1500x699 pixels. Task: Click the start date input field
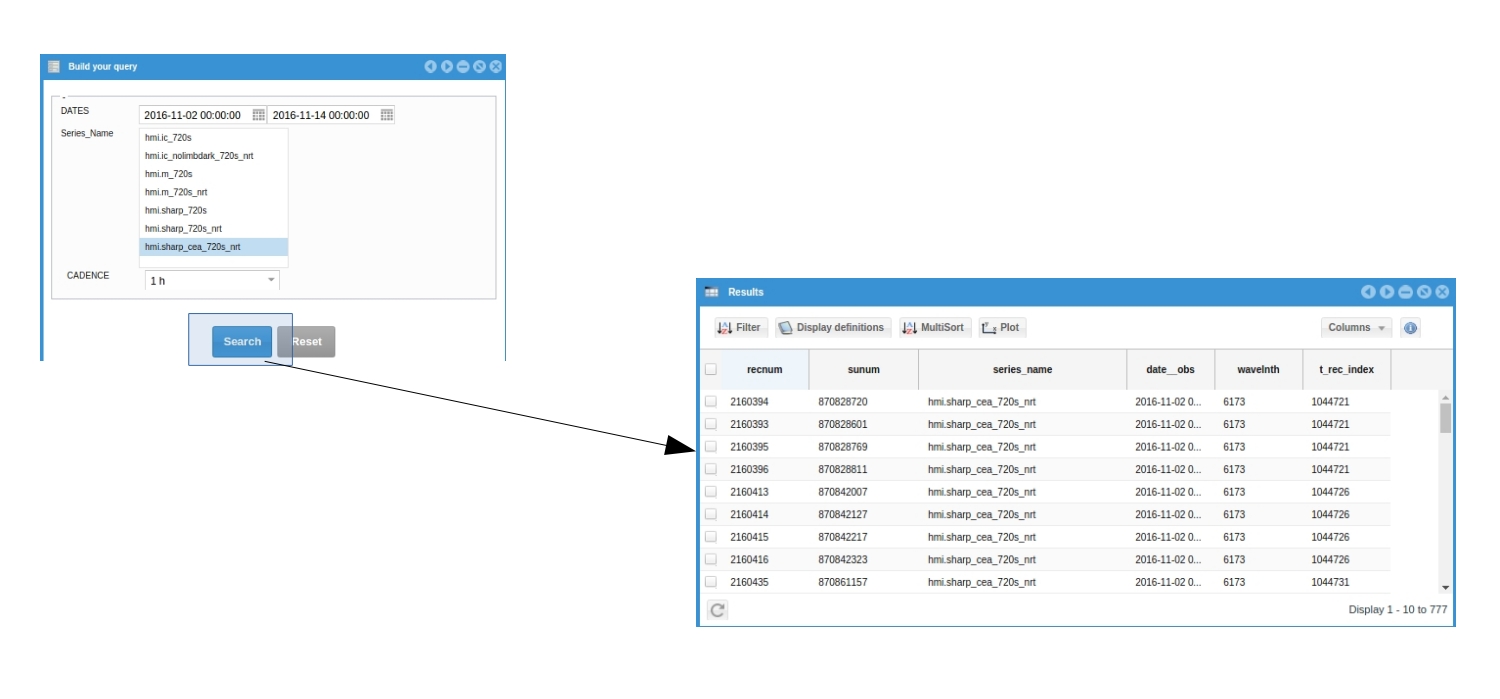pyautogui.click(x=193, y=115)
